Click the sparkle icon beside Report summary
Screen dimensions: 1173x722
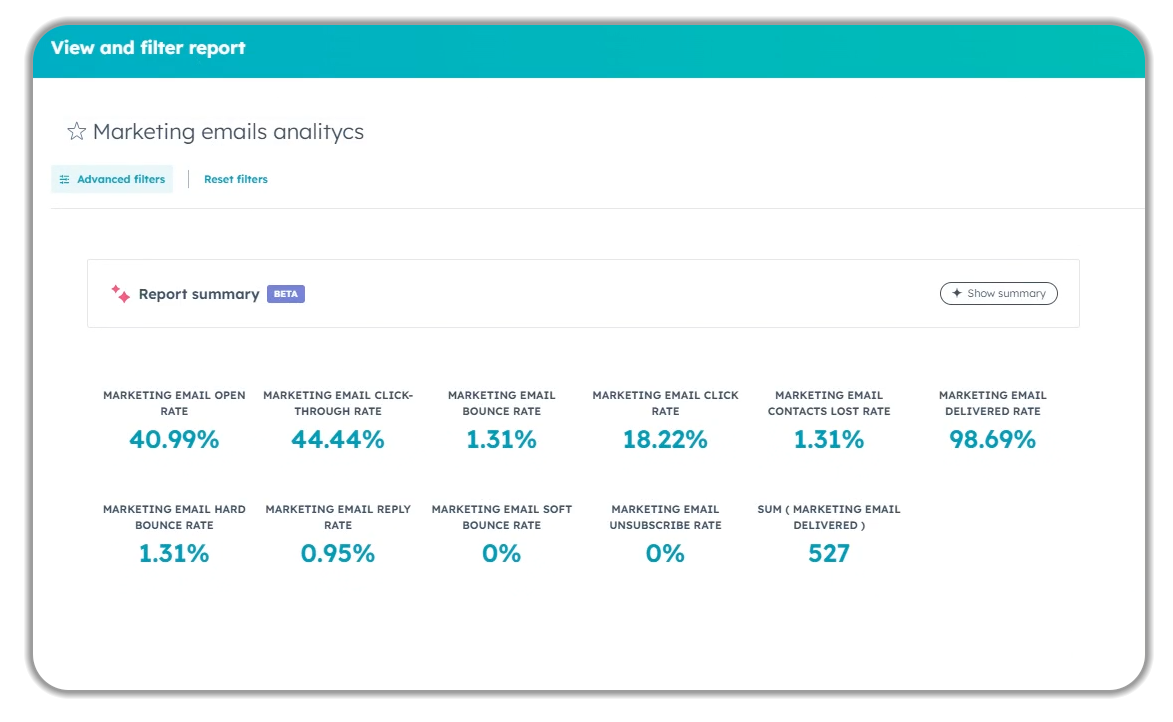tap(120, 293)
